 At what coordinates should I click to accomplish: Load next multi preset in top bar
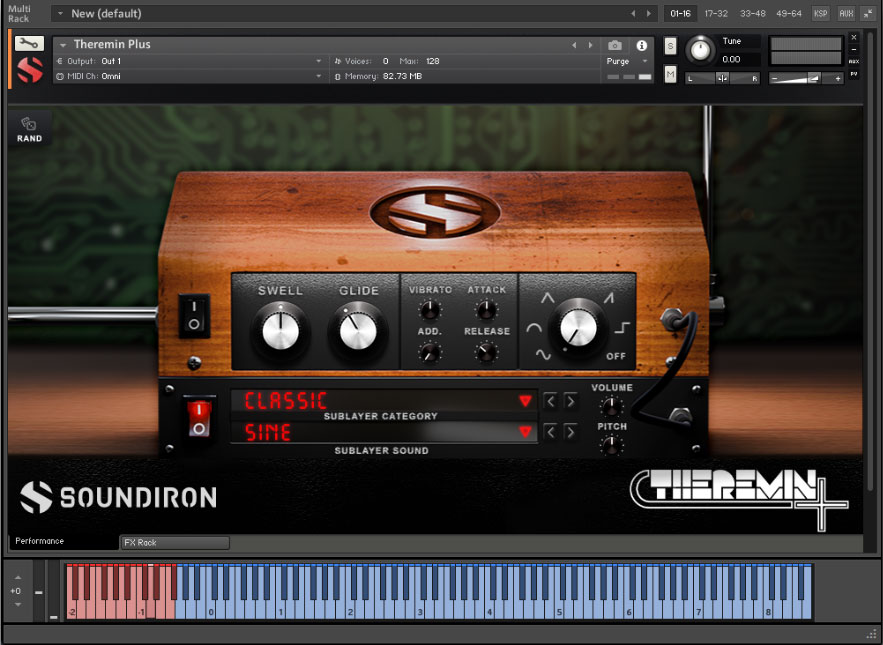tap(649, 14)
